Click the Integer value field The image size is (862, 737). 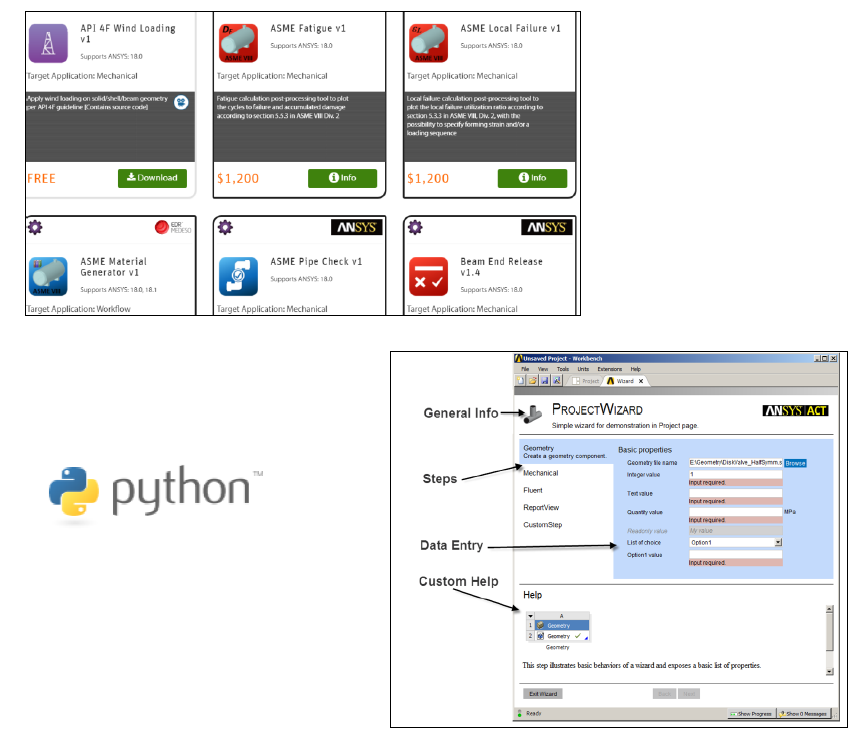736,474
